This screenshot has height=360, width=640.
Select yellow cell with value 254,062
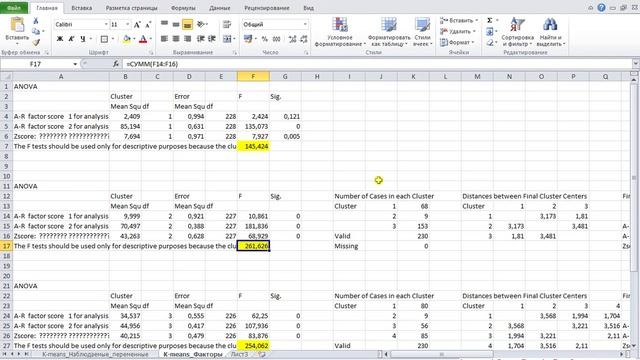253,346
